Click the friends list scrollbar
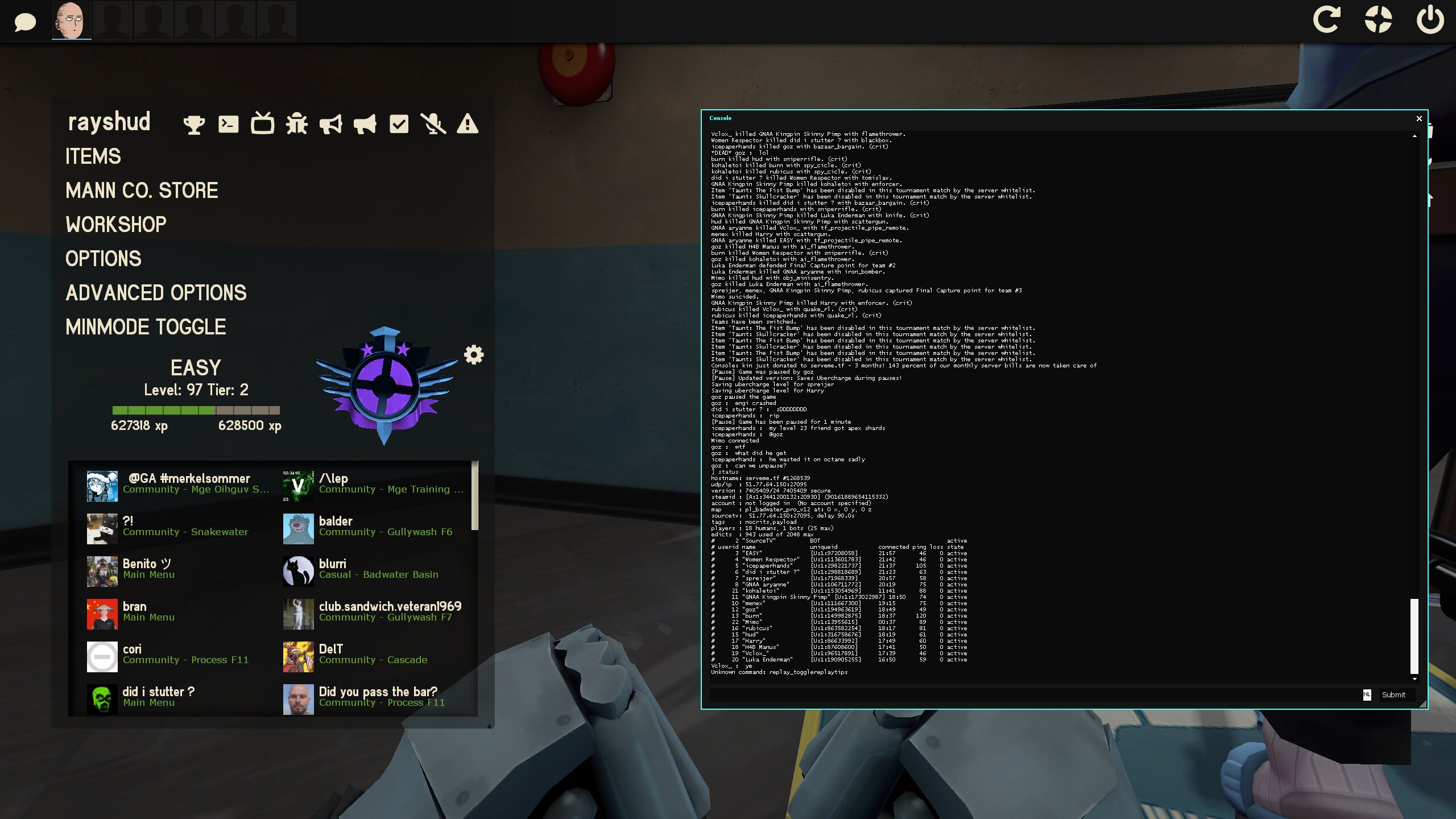 pos(474,495)
